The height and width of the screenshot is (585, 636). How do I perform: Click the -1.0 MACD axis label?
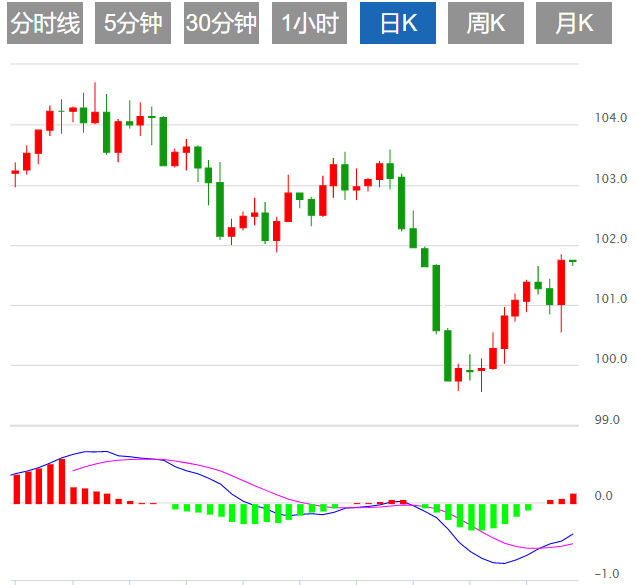click(604, 573)
